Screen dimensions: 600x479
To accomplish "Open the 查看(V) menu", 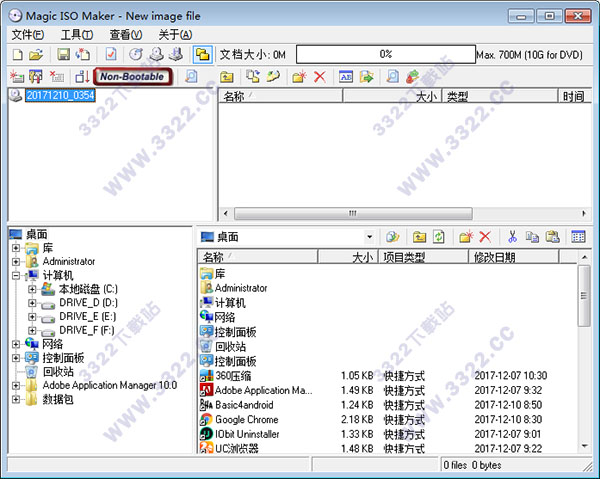I will [x=126, y=35].
